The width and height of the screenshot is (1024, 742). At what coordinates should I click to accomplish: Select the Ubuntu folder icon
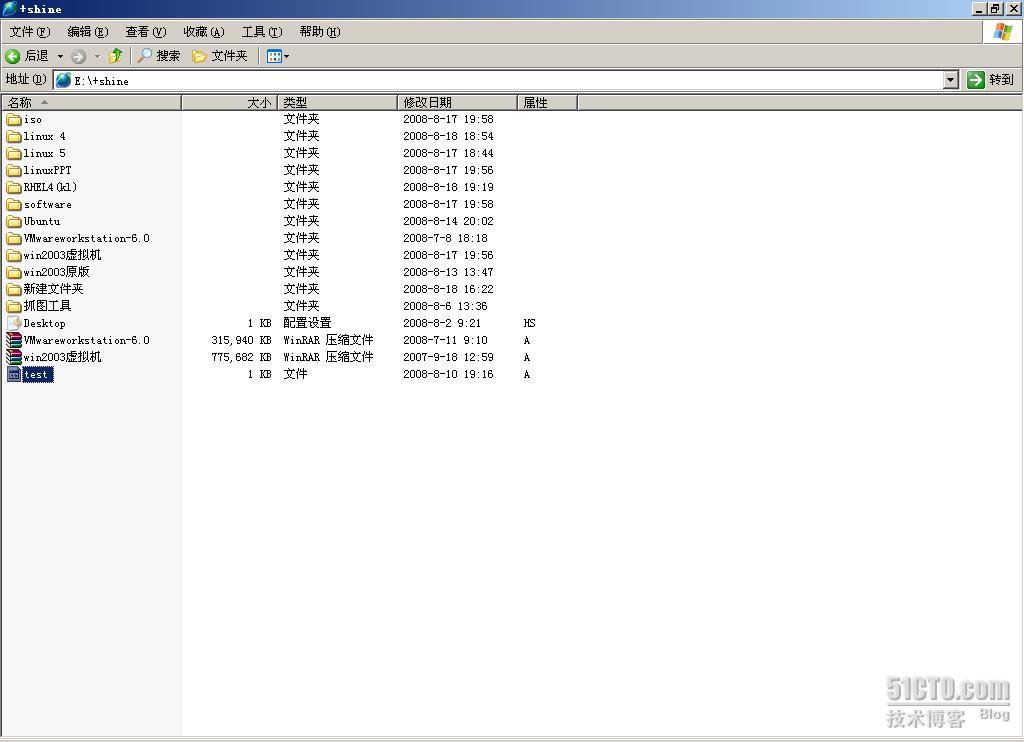point(14,221)
